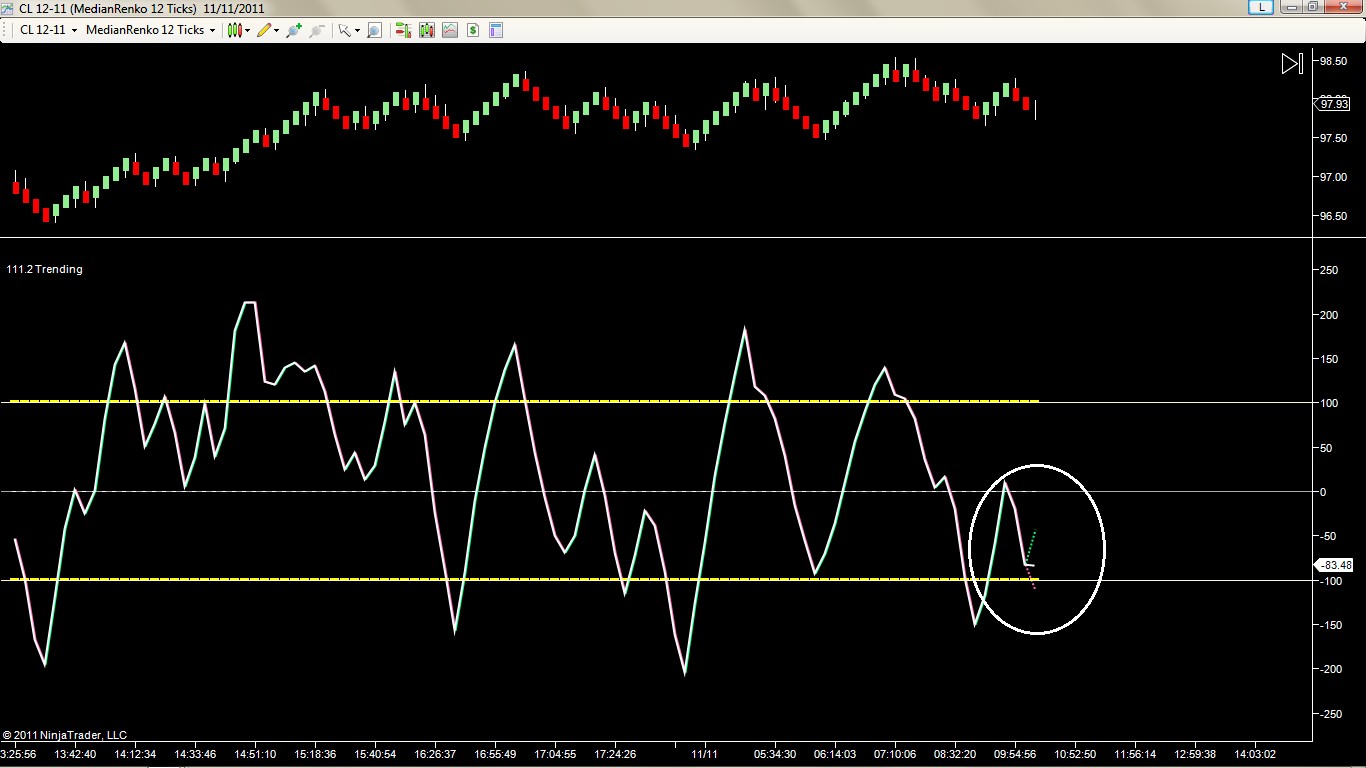Image resolution: width=1366 pixels, height=768 pixels.
Task: Click the "97.00" price axis label
Action: point(1332,178)
